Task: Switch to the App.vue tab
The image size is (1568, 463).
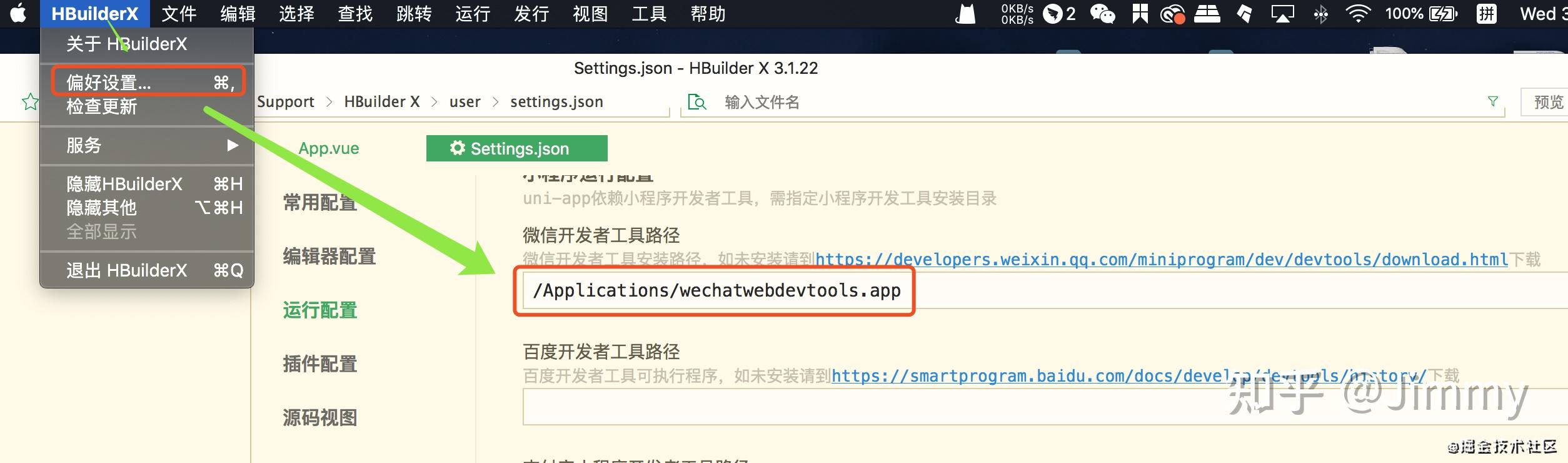Action: click(x=329, y=148)
